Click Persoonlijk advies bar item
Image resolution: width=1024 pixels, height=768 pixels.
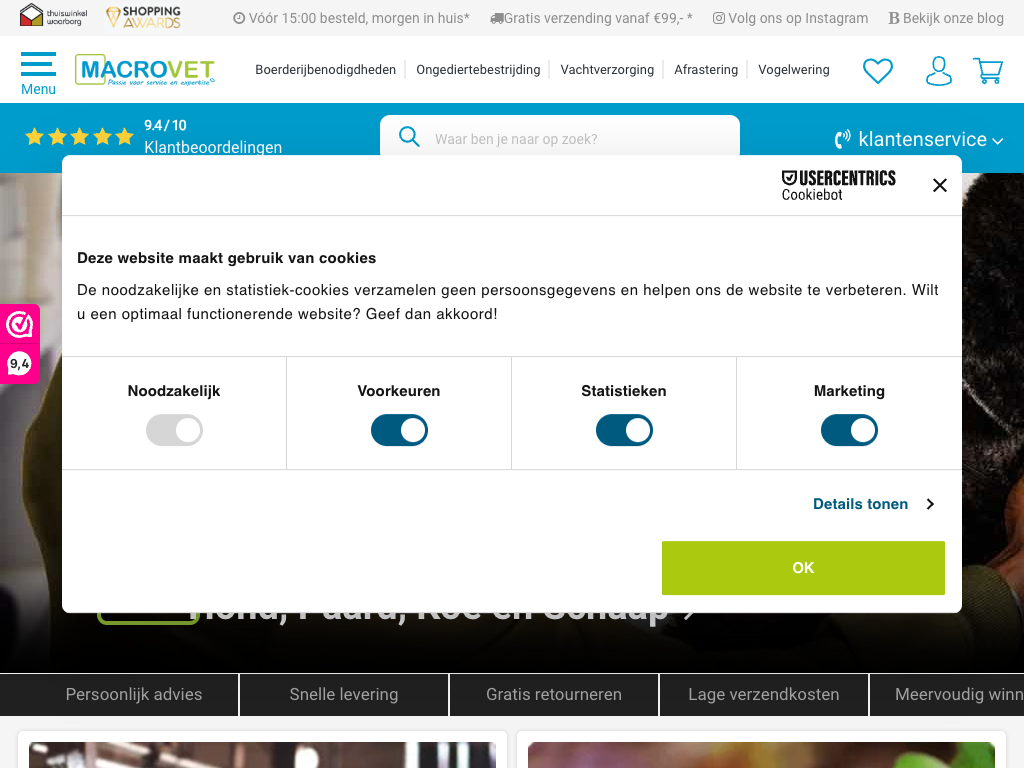133,694
